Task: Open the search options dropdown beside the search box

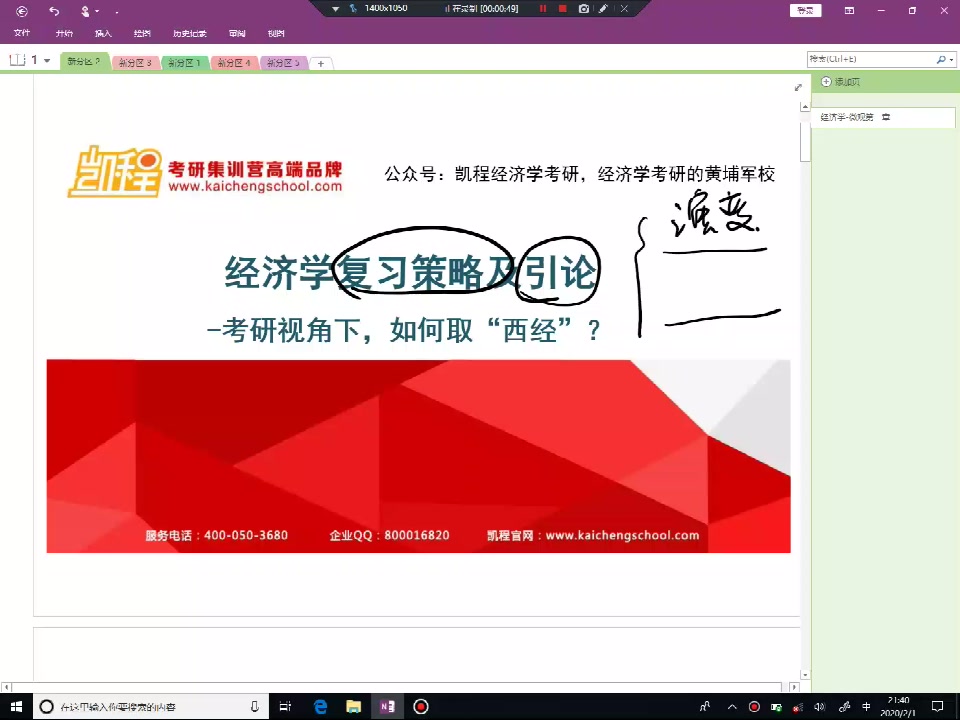Action: pos(951,59)
